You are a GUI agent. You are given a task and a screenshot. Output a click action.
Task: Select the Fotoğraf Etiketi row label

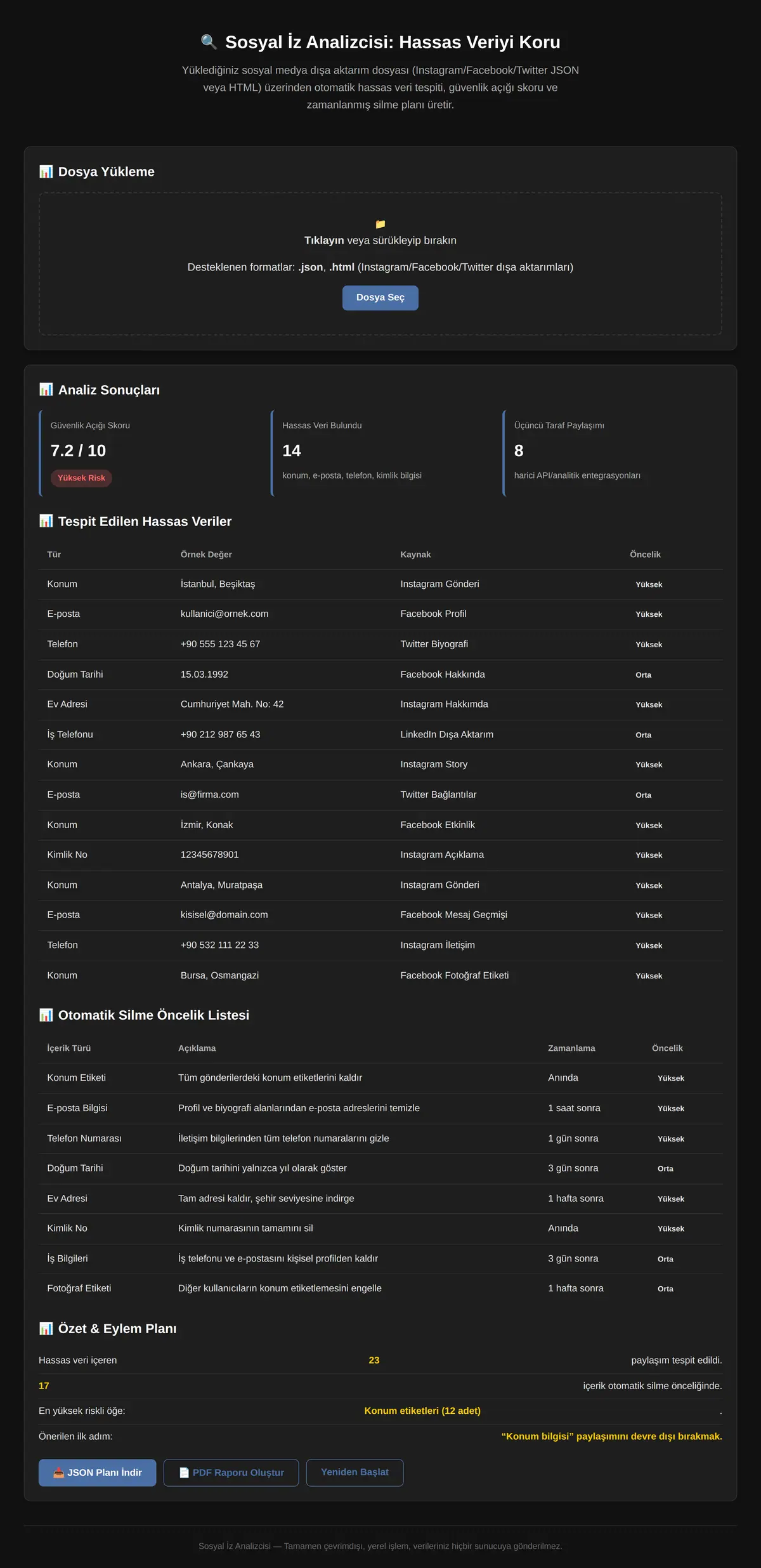[79, 1288]
